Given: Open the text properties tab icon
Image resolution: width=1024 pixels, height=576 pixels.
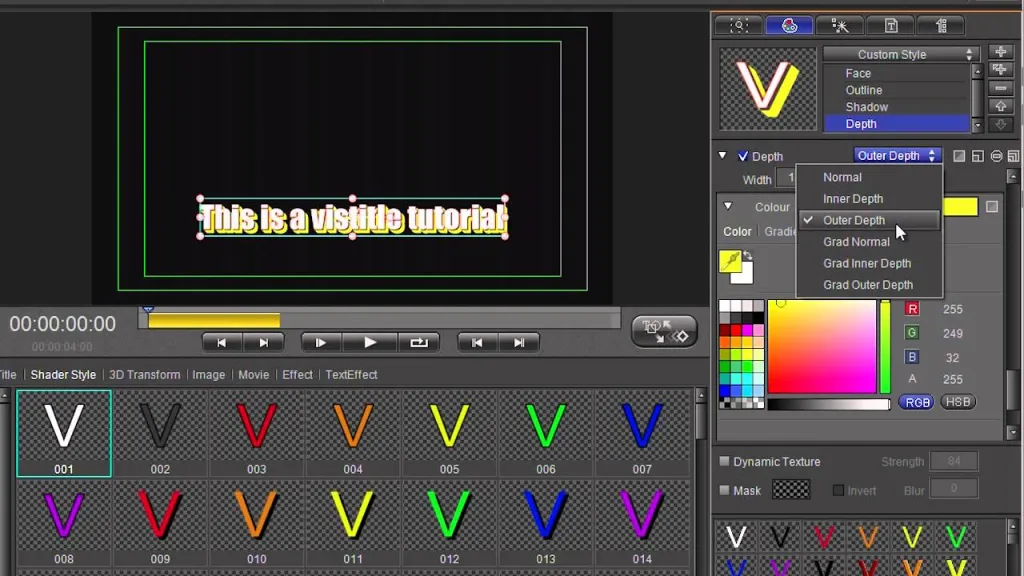Looking at the screenshot, I should coord(891,25).
